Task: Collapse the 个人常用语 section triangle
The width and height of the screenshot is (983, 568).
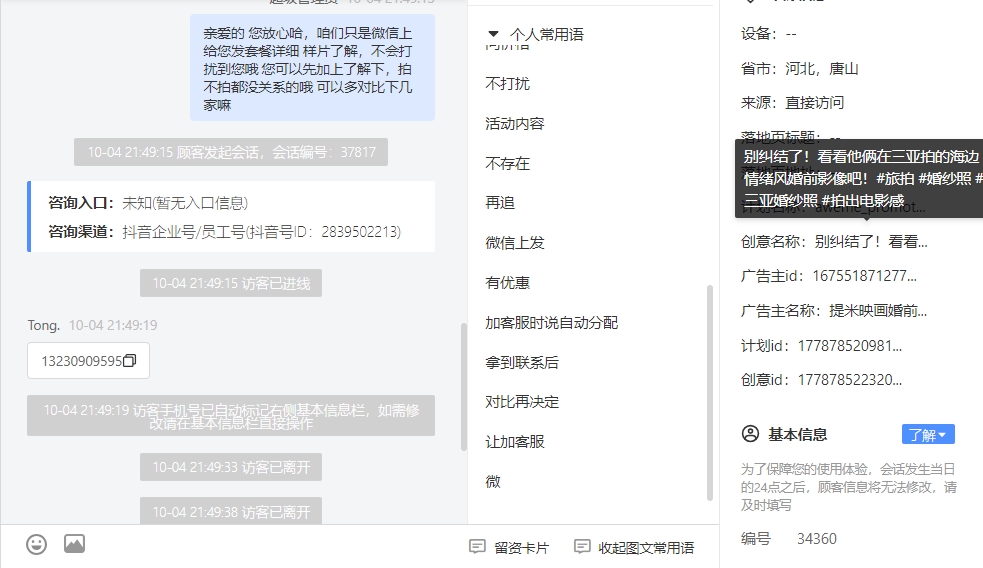Action: 493,34
